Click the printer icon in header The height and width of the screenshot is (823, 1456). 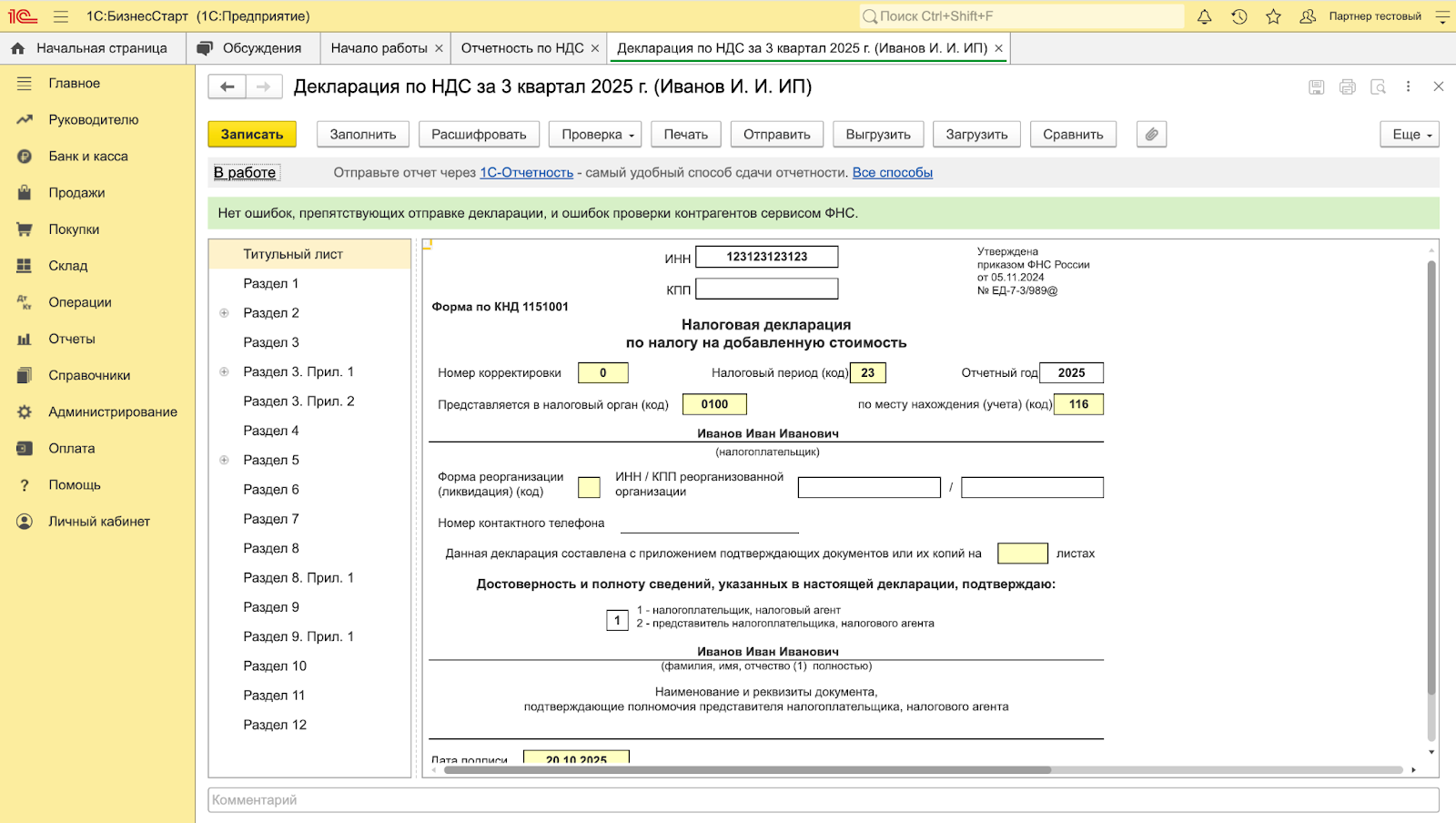click(x=1347, y=86)
